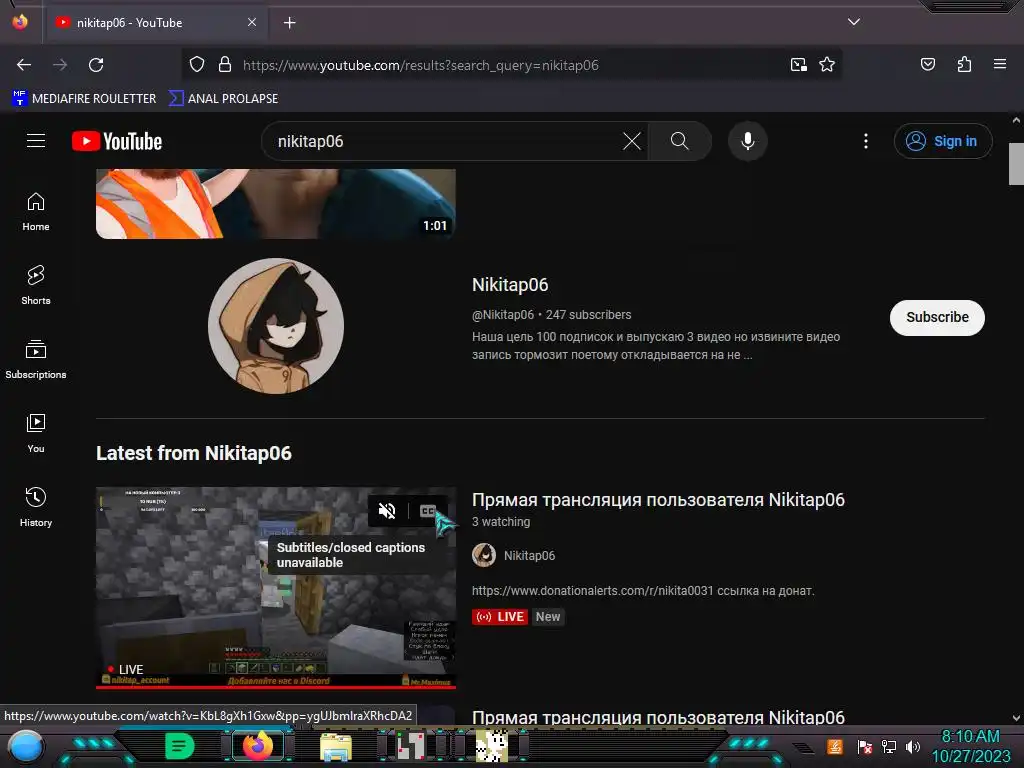Expand the list all tabs chevron
The image size is (1024, 768).
[x=854, y=22]
